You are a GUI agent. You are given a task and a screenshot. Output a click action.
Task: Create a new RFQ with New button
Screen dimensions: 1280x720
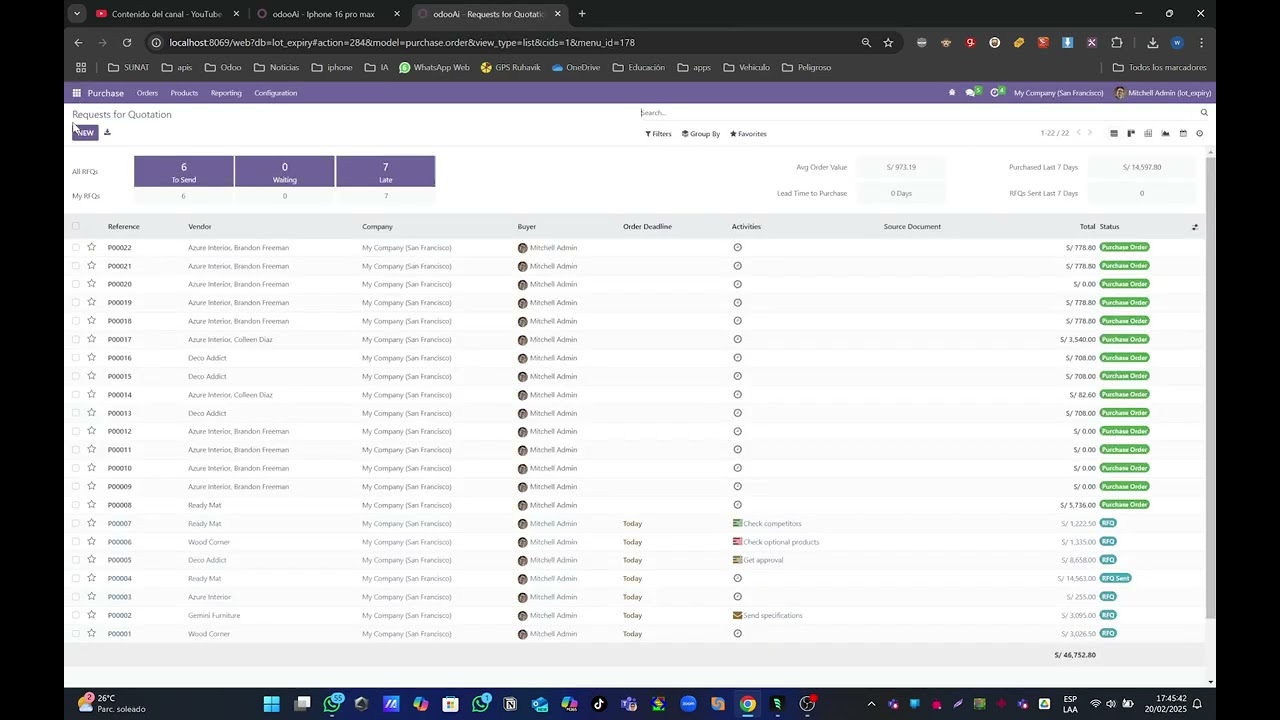point(85,132)
